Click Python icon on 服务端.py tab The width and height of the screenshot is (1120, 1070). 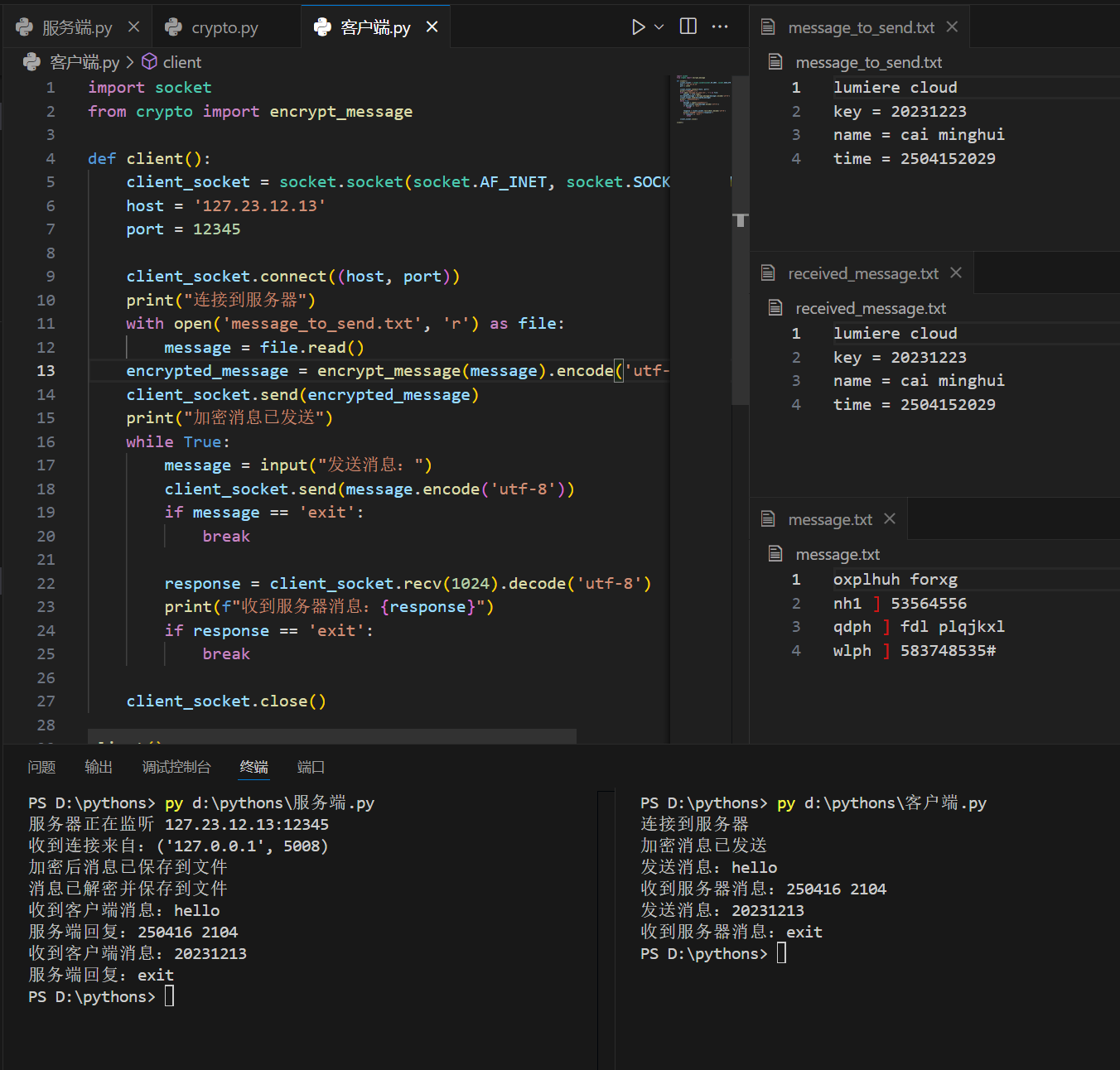pos(24,27)
